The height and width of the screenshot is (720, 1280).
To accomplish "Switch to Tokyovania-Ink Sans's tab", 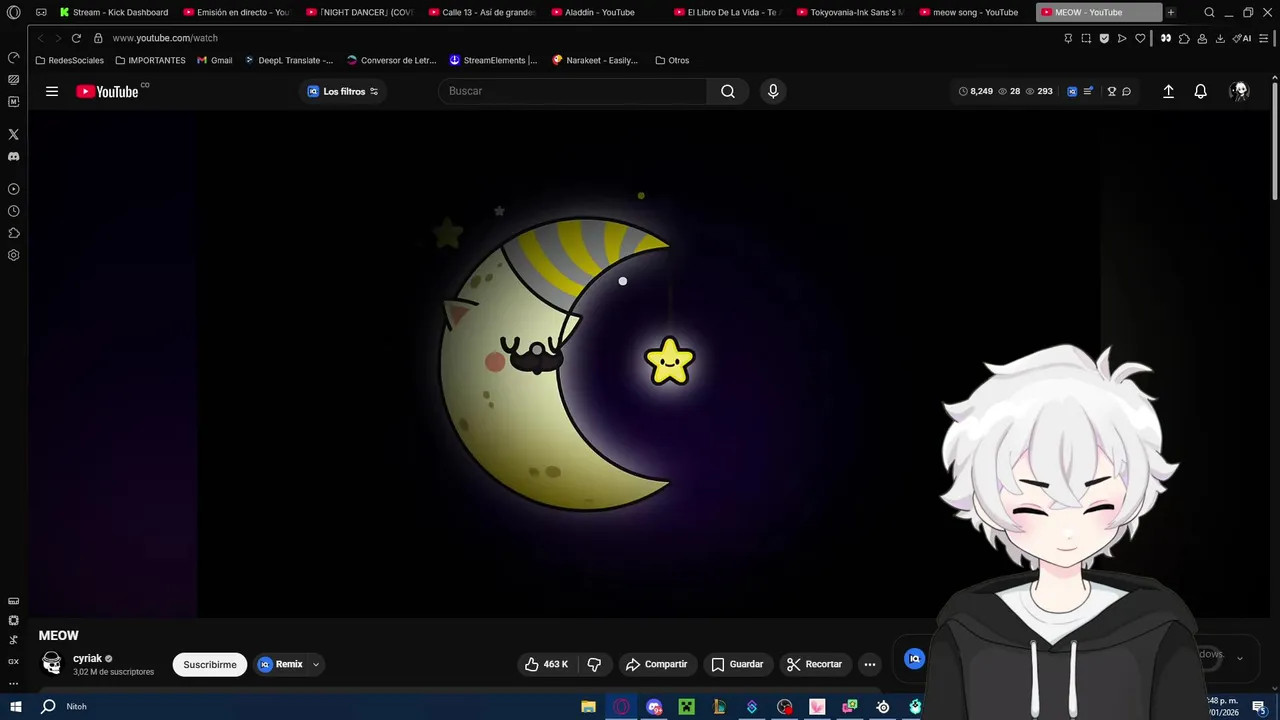I will 851,12.
